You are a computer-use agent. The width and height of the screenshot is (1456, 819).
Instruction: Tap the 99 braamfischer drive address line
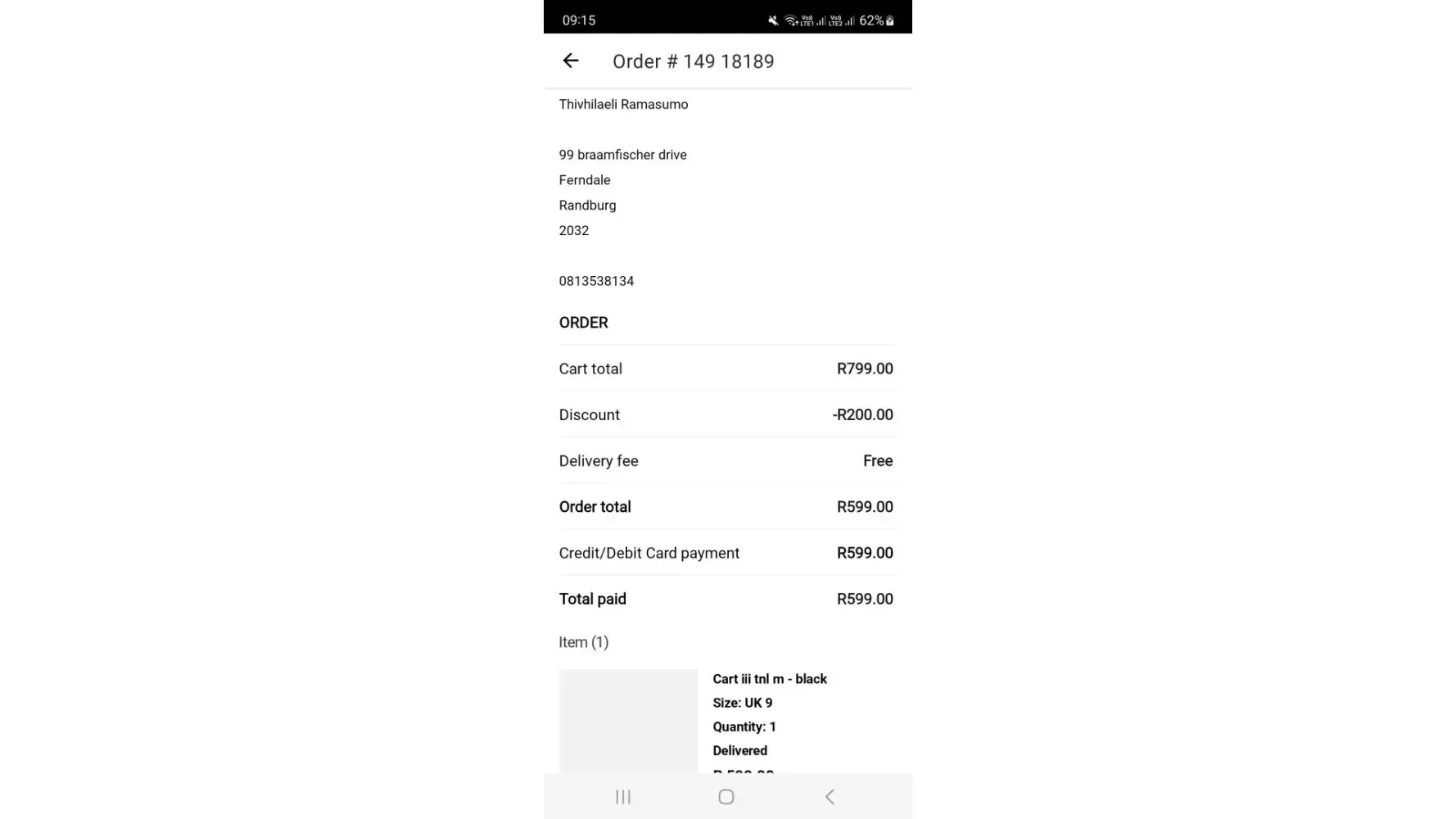click(622, 155)
